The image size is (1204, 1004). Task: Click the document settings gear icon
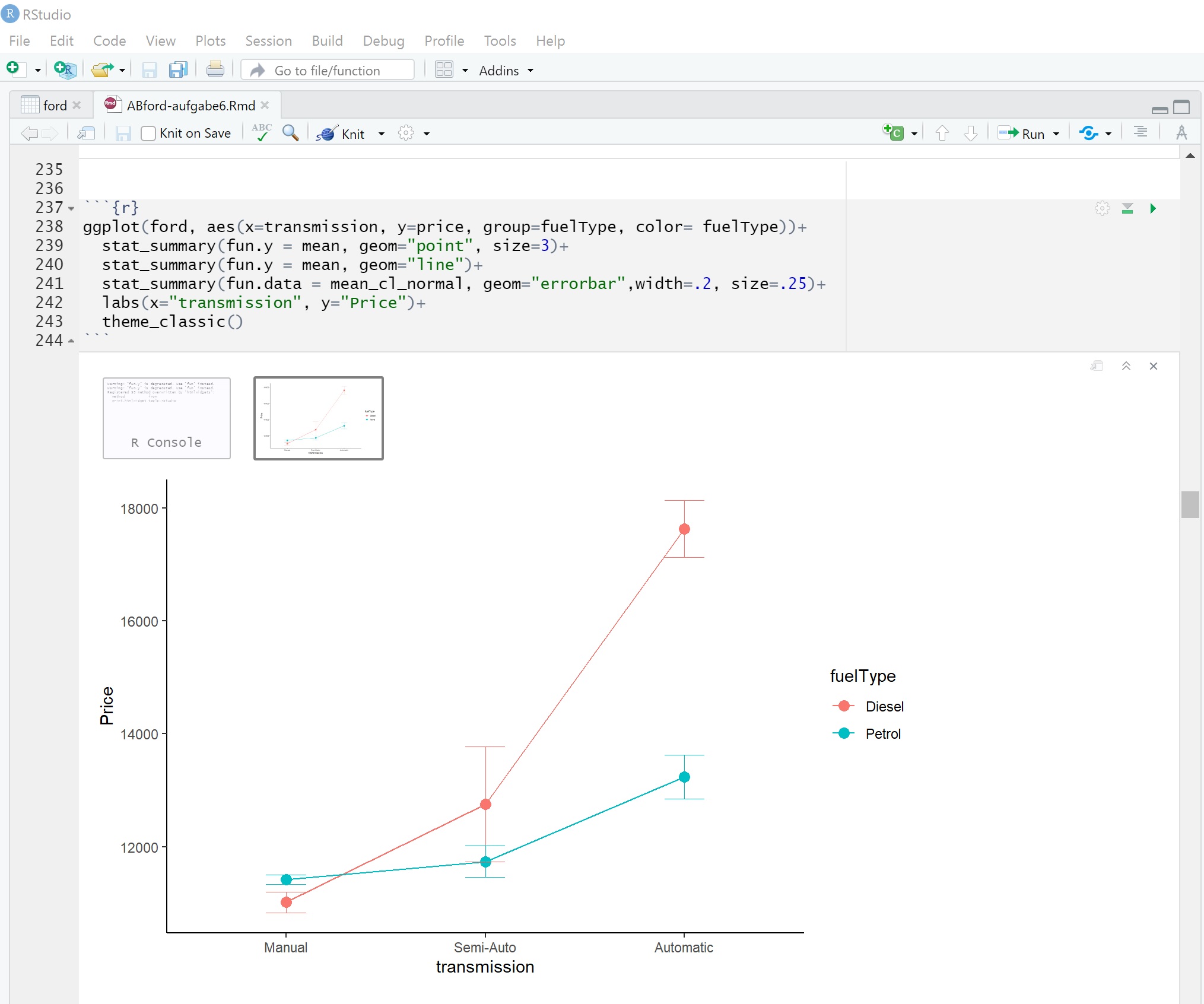point(406,133)
